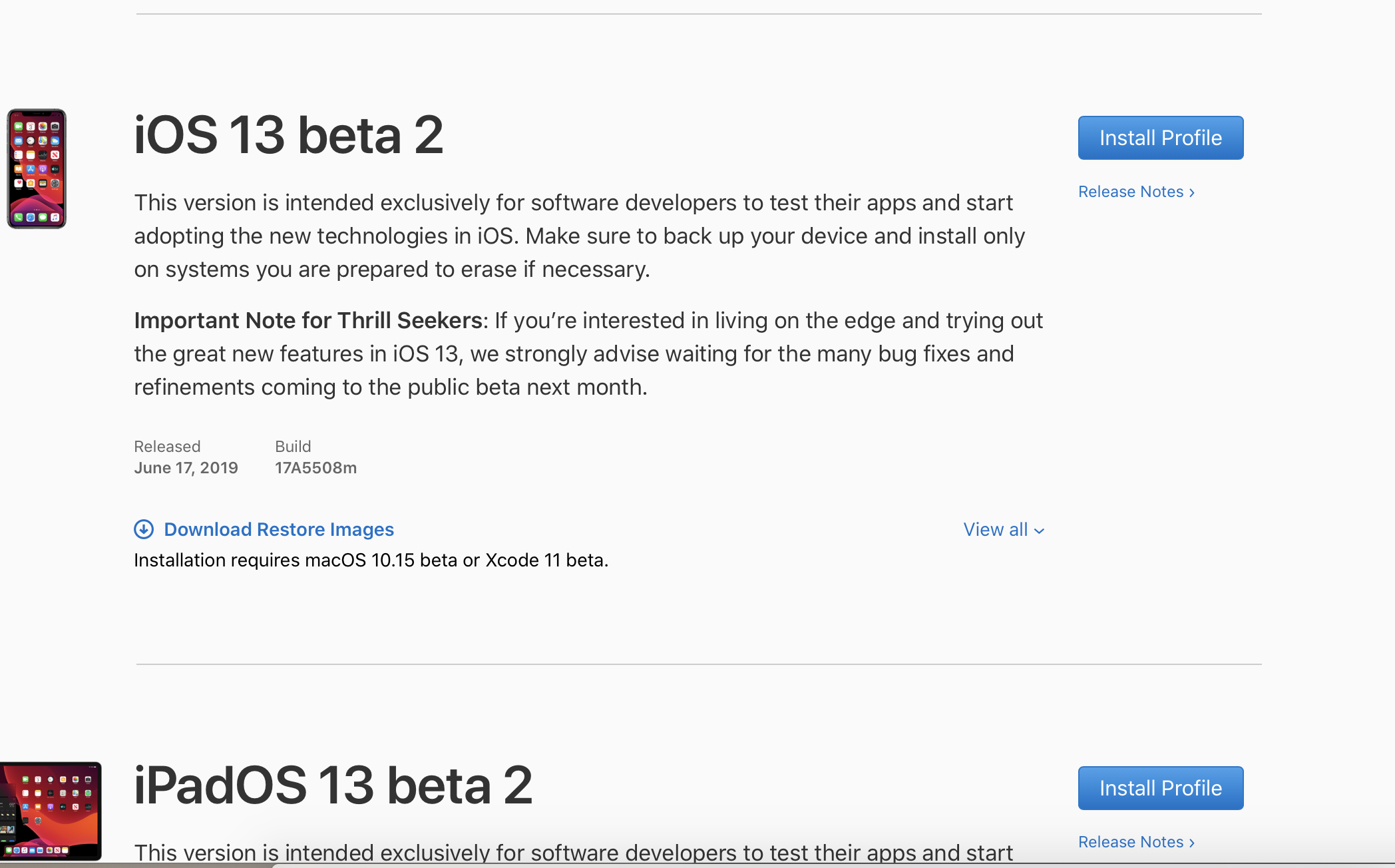Click the arrow after iOS Release Notes
This screenshot has height=868, width=1395.
1191,192
